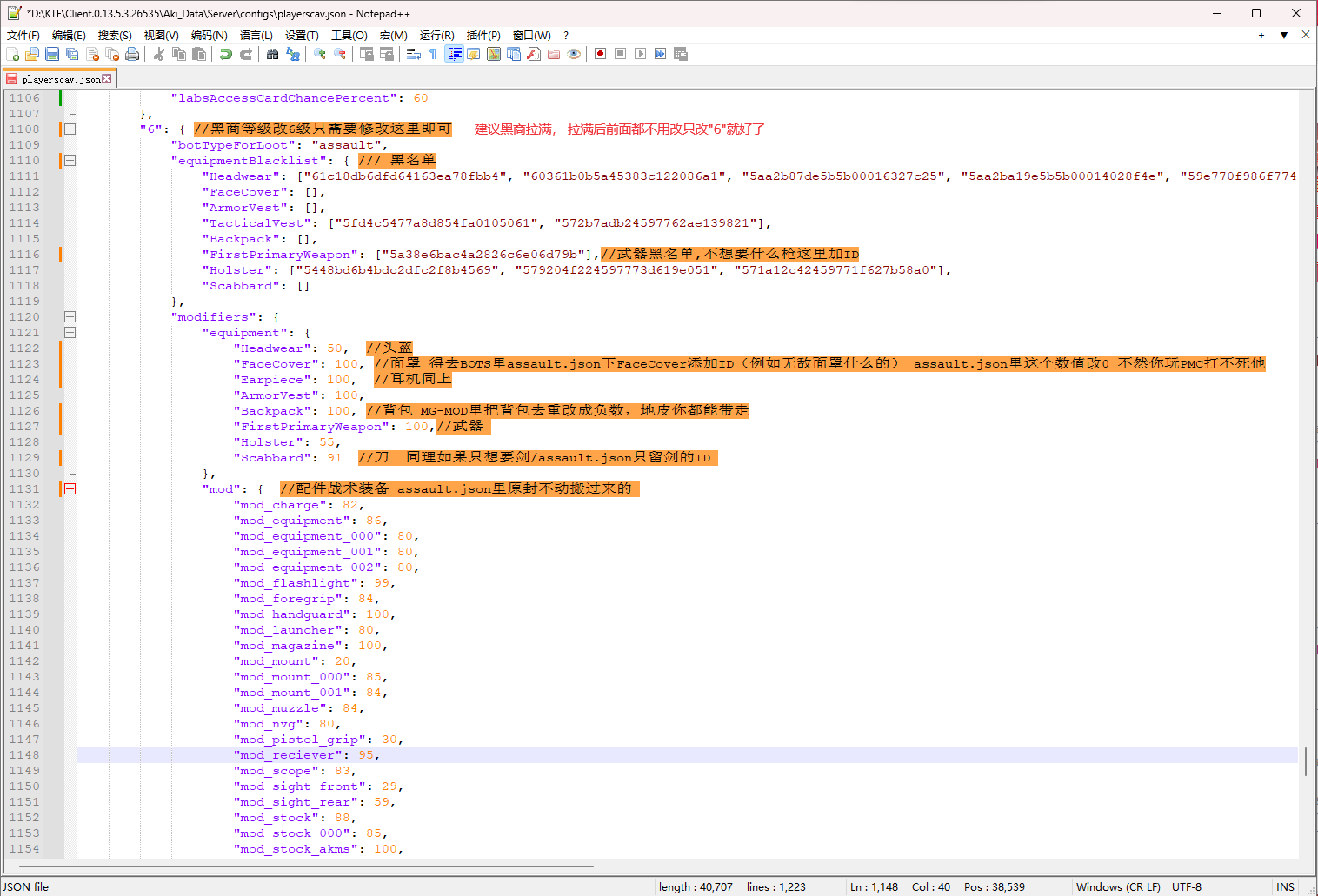The height and width of the screenshot is (896, 1318).
Task: Start macro recording with red dot icon
Action: (x=600, y=54)
